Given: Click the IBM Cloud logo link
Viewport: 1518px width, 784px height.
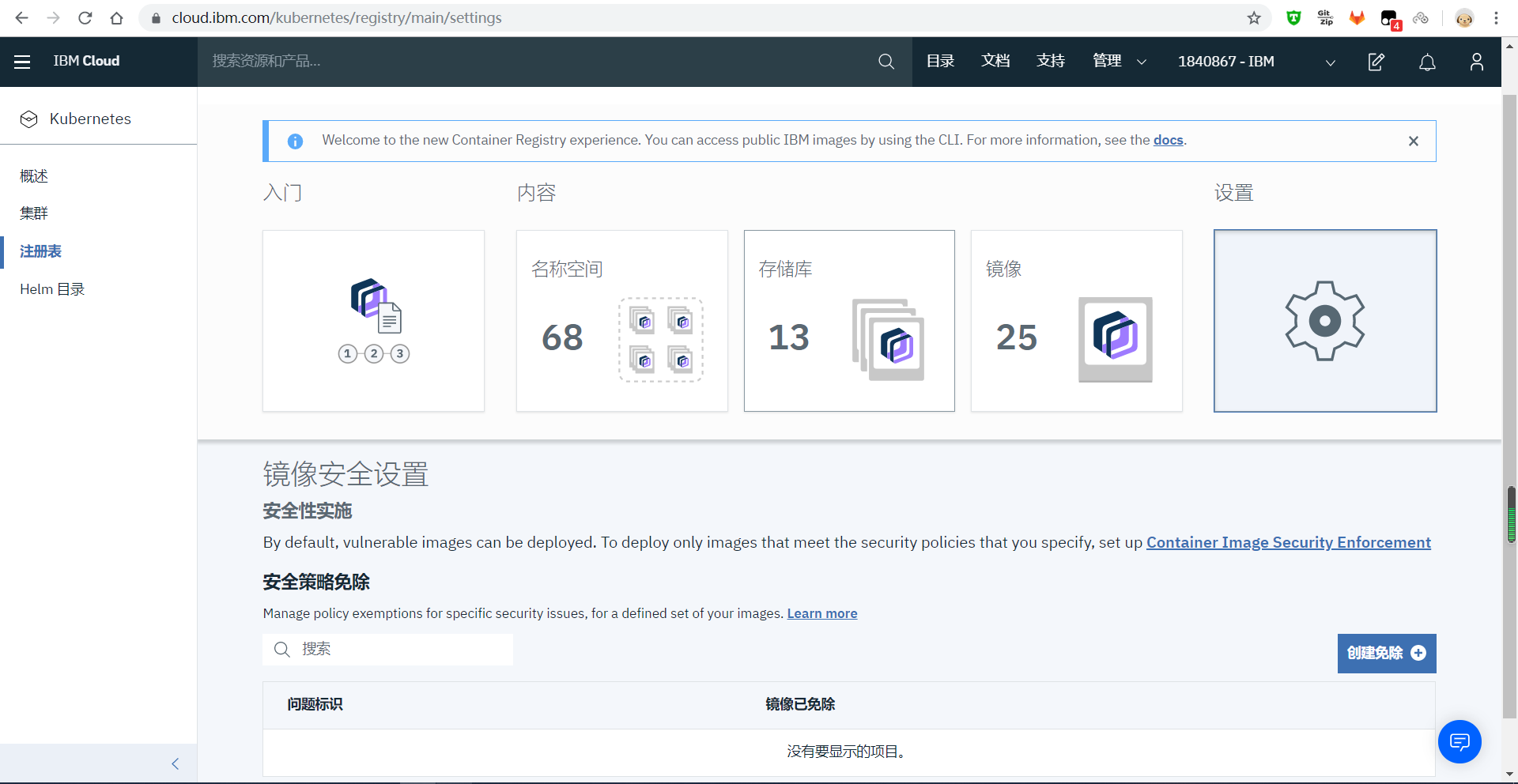Looking at the screenshot, I should point(86,62).
